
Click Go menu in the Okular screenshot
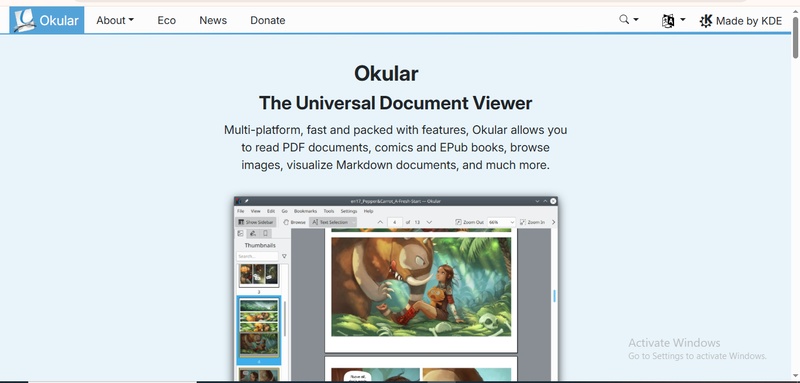pos(285,211)
